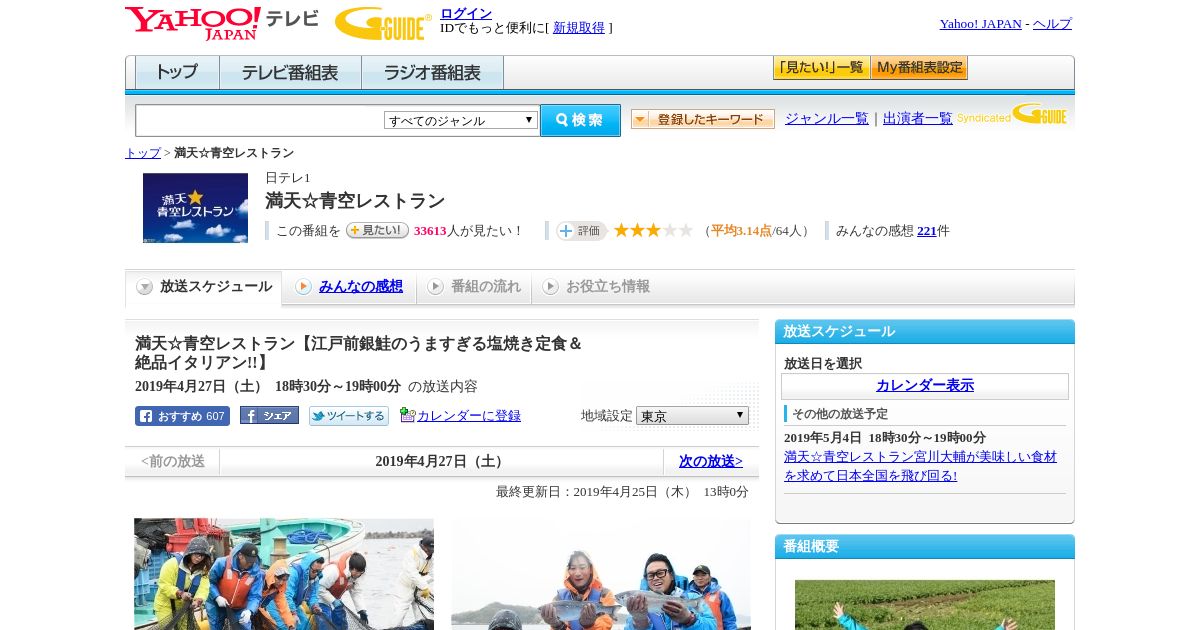Switch to the テレビ番組表 tab
This screenshot has height=630, width=1200.
click(x=290, y=73)
